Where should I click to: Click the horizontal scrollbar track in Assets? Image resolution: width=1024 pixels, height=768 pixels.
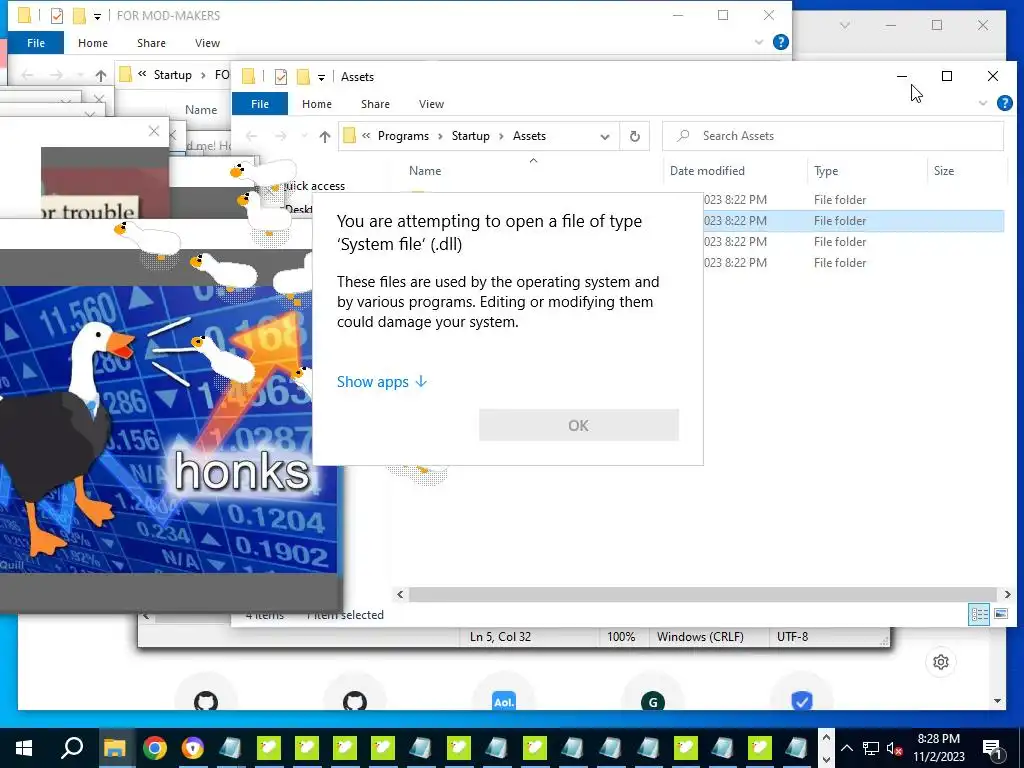point(703,594)
